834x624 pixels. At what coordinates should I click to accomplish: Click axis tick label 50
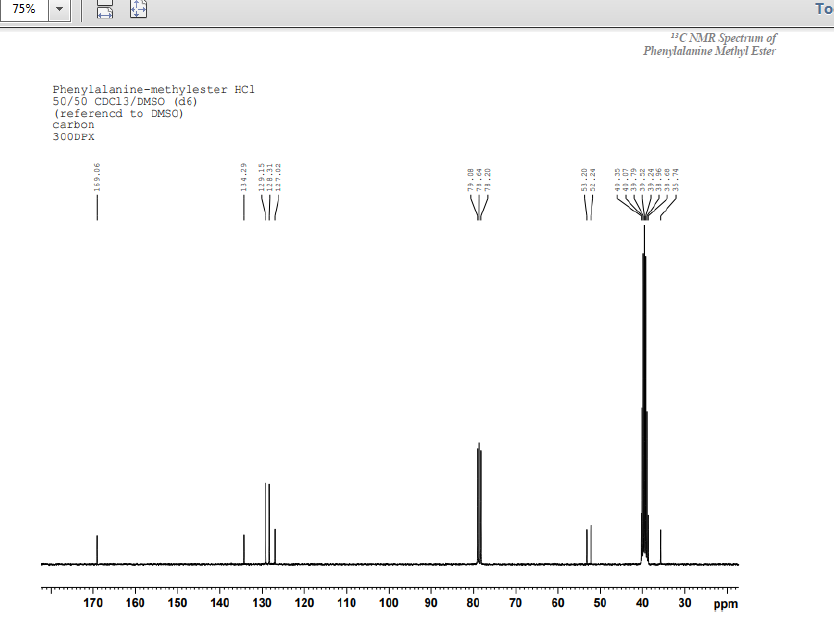[x=600, y=603]
